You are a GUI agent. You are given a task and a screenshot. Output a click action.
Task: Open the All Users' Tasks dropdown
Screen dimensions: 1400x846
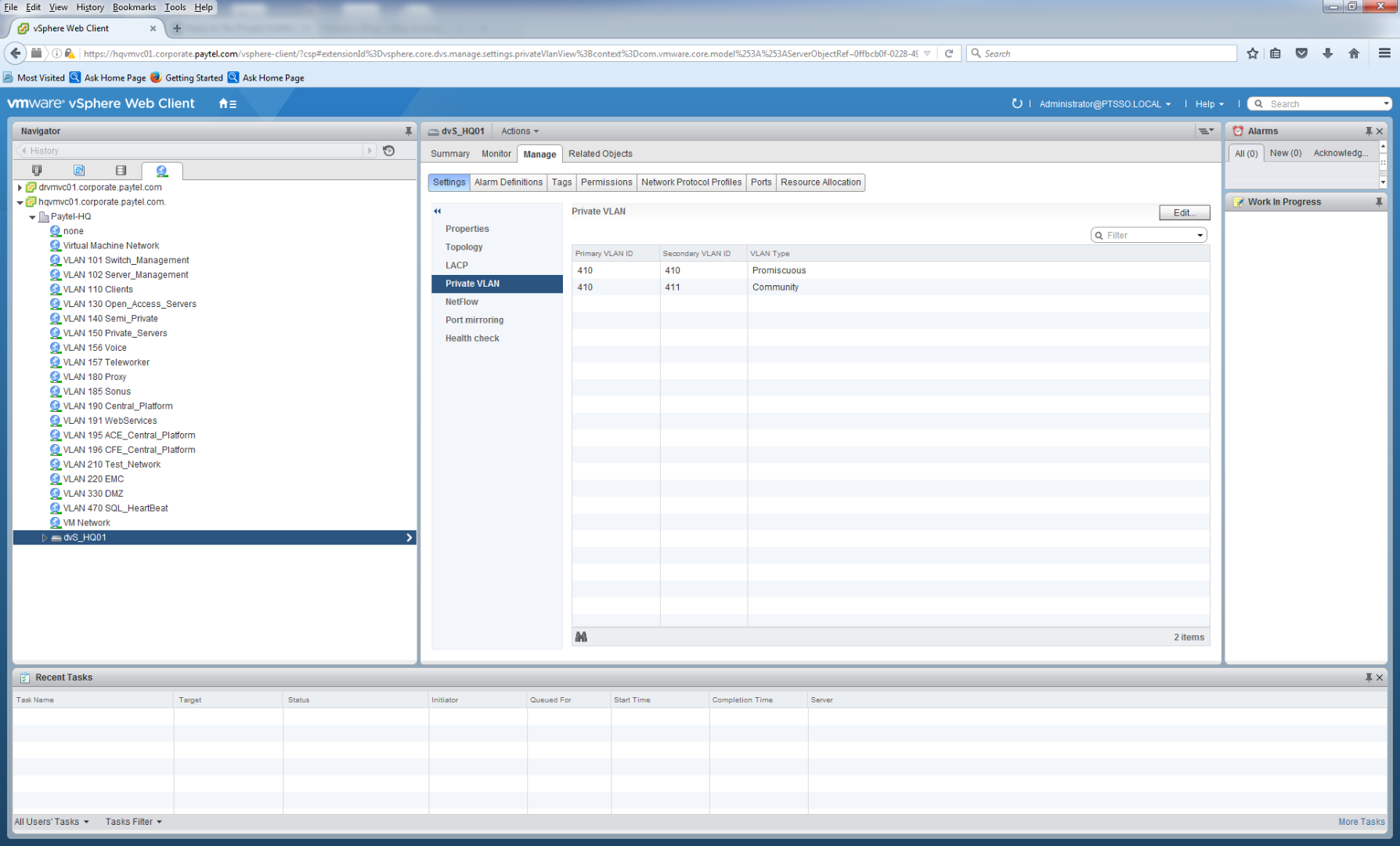tap(52, 822)
